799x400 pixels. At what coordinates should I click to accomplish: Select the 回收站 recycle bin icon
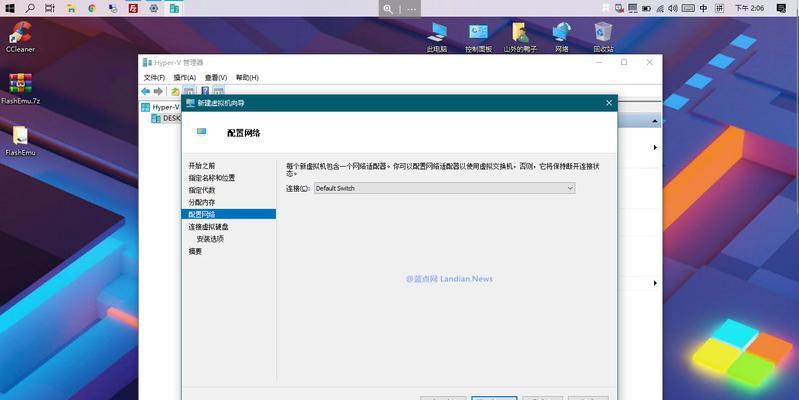click(603, 37)
